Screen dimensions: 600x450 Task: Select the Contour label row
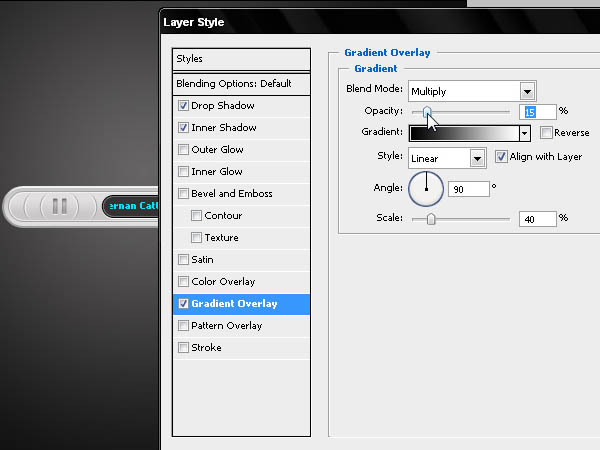pyautogui.click(x=241, y=215)
